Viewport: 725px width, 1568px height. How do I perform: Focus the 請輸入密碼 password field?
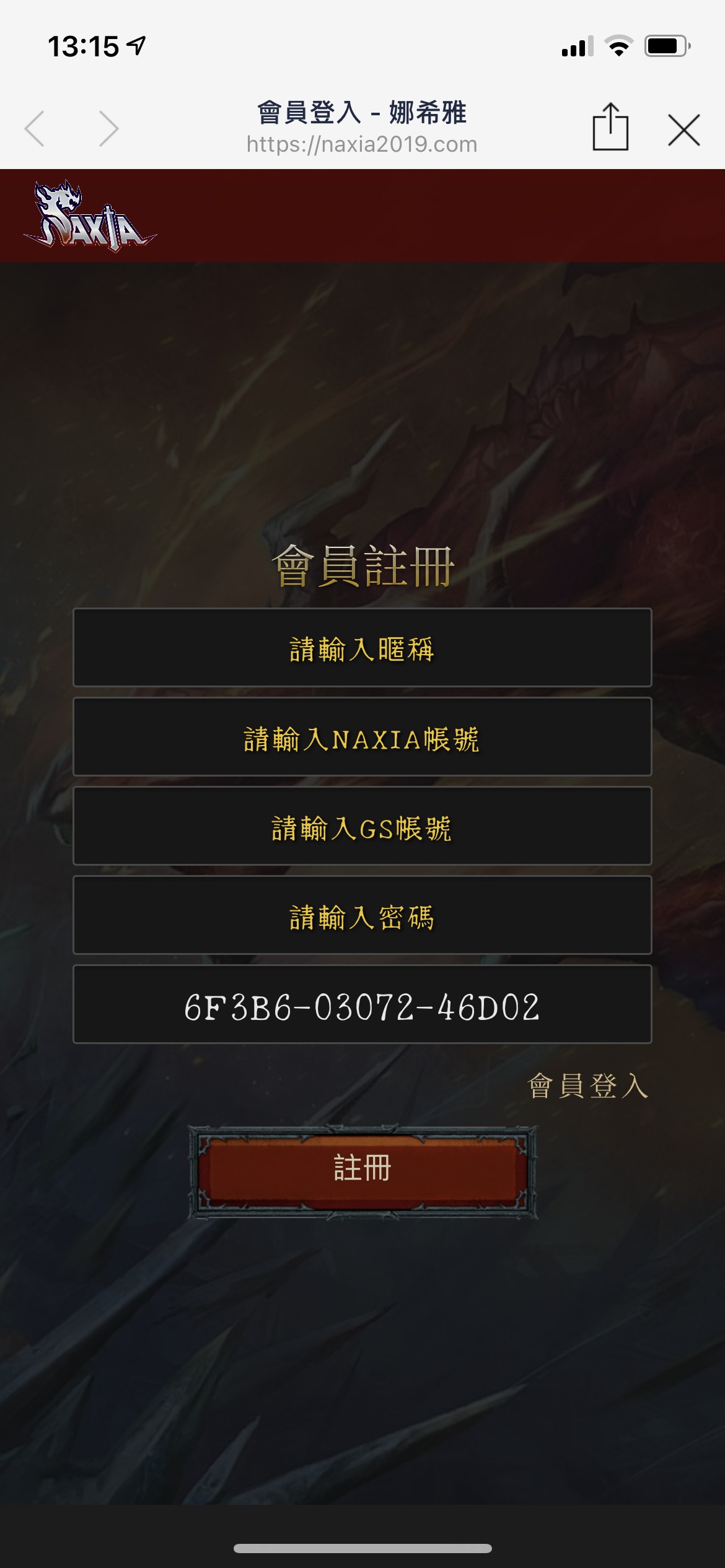click(362, 915)
